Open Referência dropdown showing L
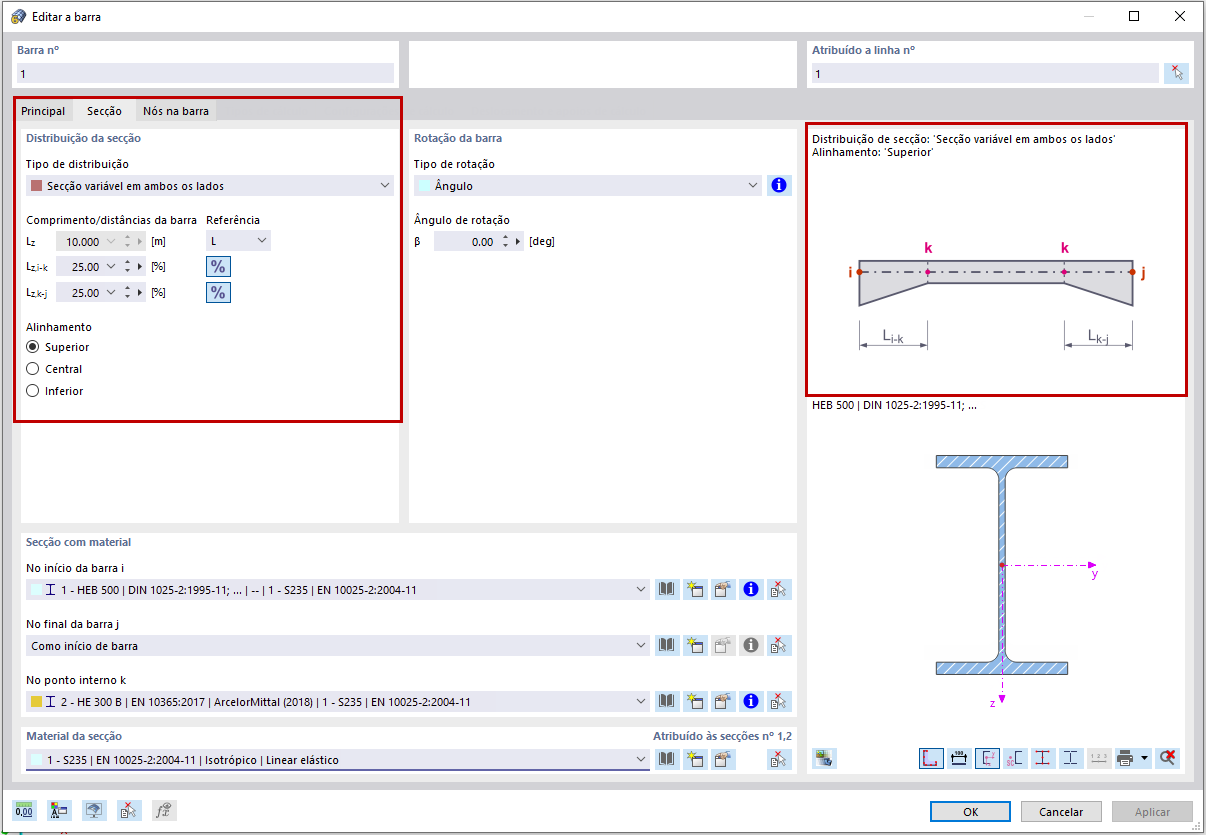The width and height of the screenshot is (1206, 835). click(238, 241)
